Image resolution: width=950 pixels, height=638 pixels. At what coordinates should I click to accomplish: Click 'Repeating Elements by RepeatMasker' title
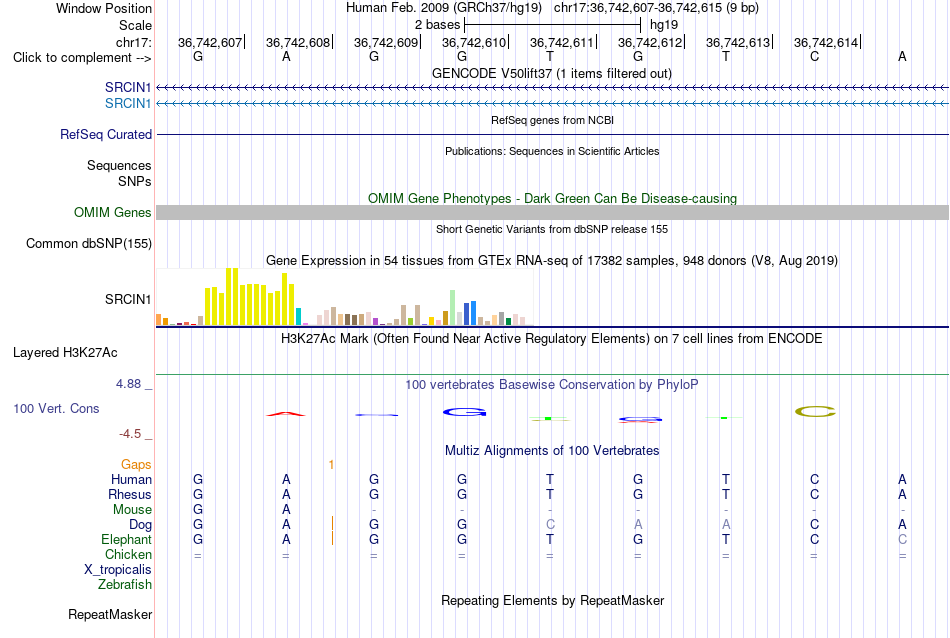click(553, 600)
